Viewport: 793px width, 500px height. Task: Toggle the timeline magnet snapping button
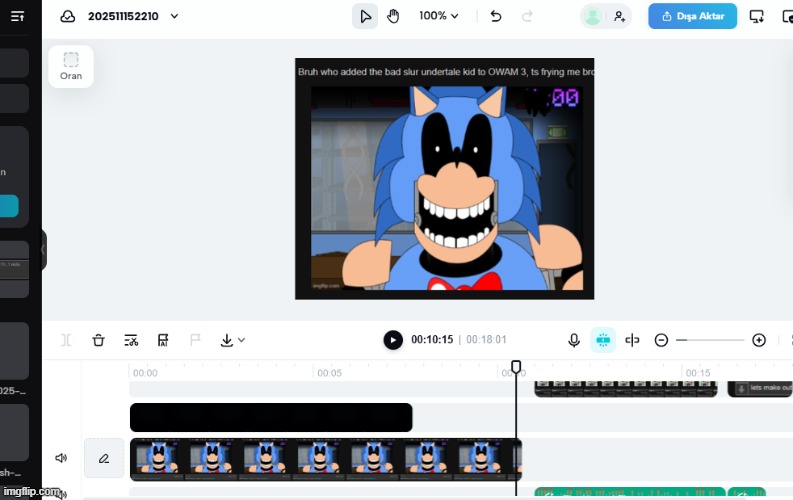(603, 340)
